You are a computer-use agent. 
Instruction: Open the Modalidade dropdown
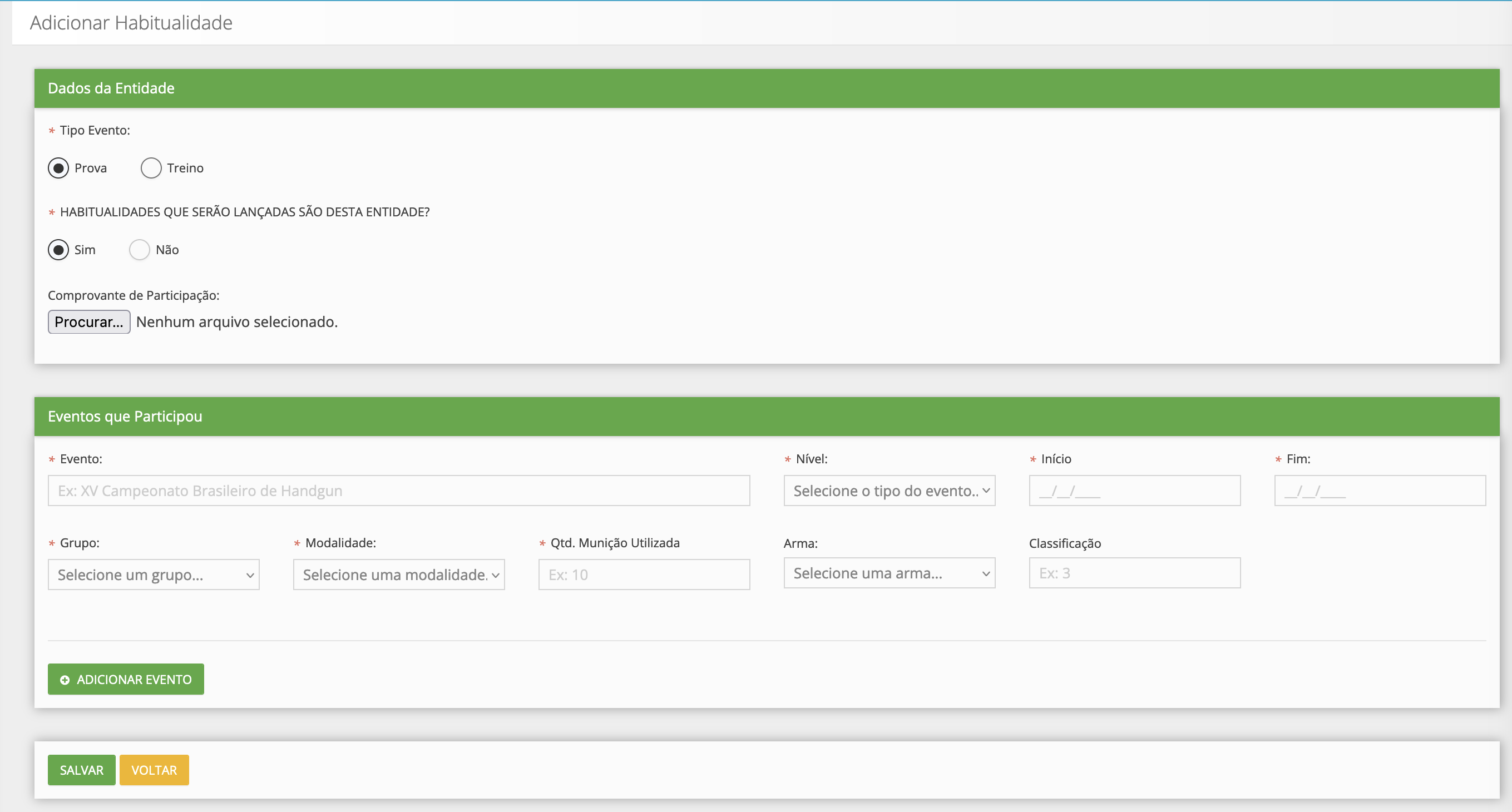coord(398,575)
